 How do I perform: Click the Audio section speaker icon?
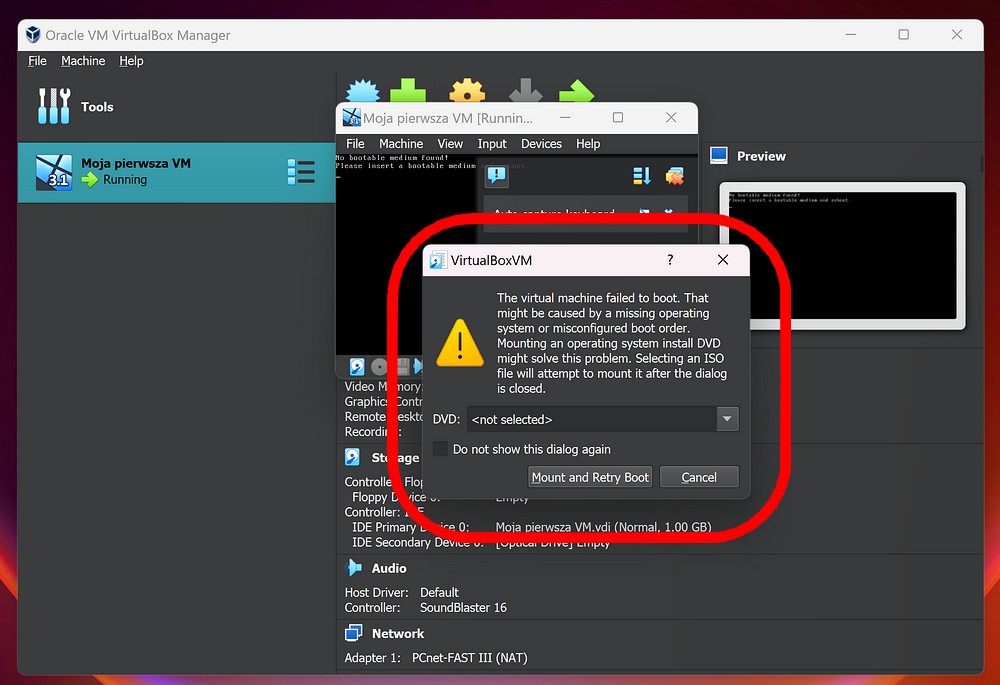click(x=353, y=568)
